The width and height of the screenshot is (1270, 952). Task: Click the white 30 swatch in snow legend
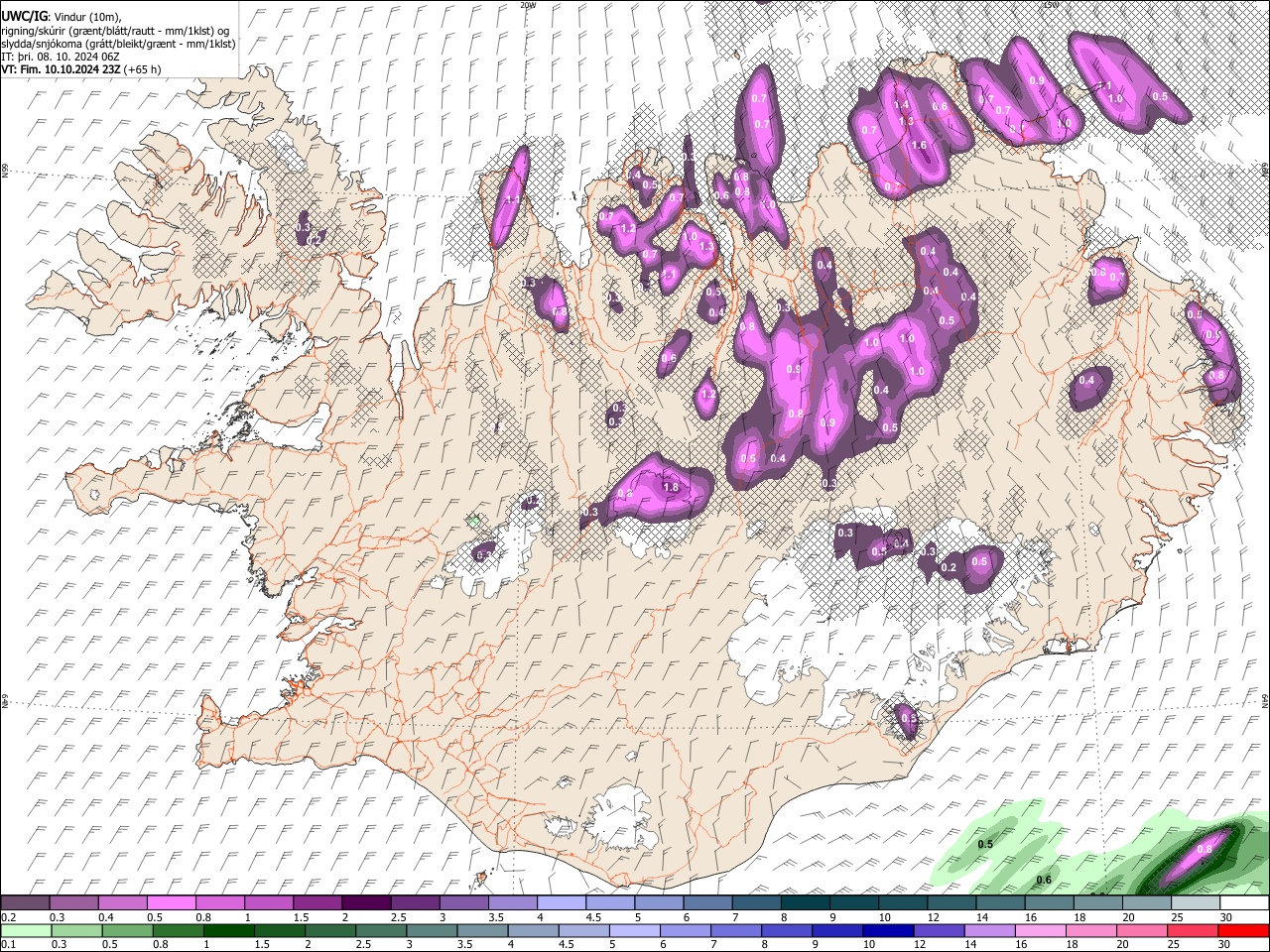[x=1244, y=903]
